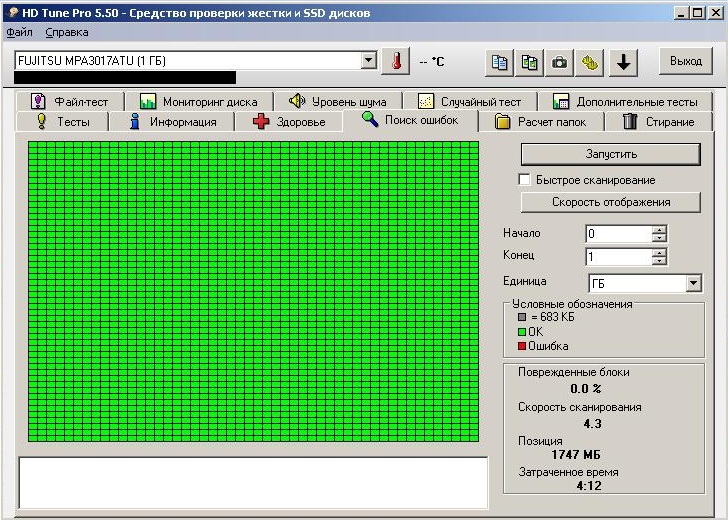The width and height of the screenshot is (728, 520).
Task: Increase the Конец spinner value
Action: [x=659, y=253]
